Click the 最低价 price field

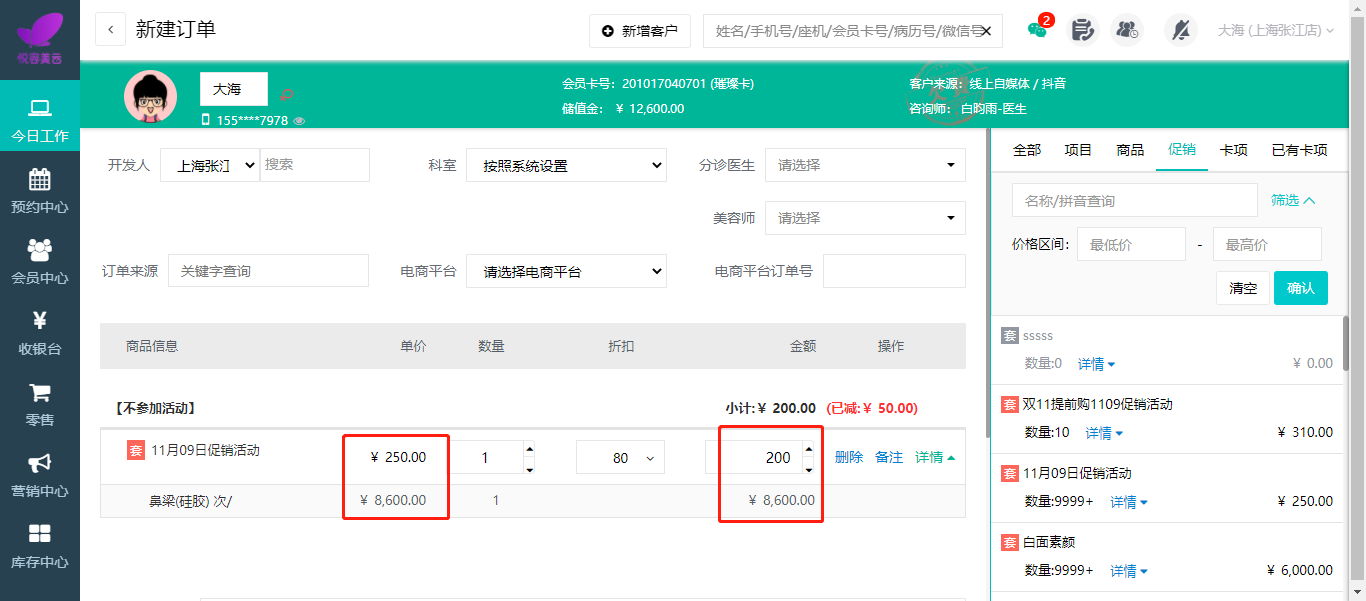1131,244
